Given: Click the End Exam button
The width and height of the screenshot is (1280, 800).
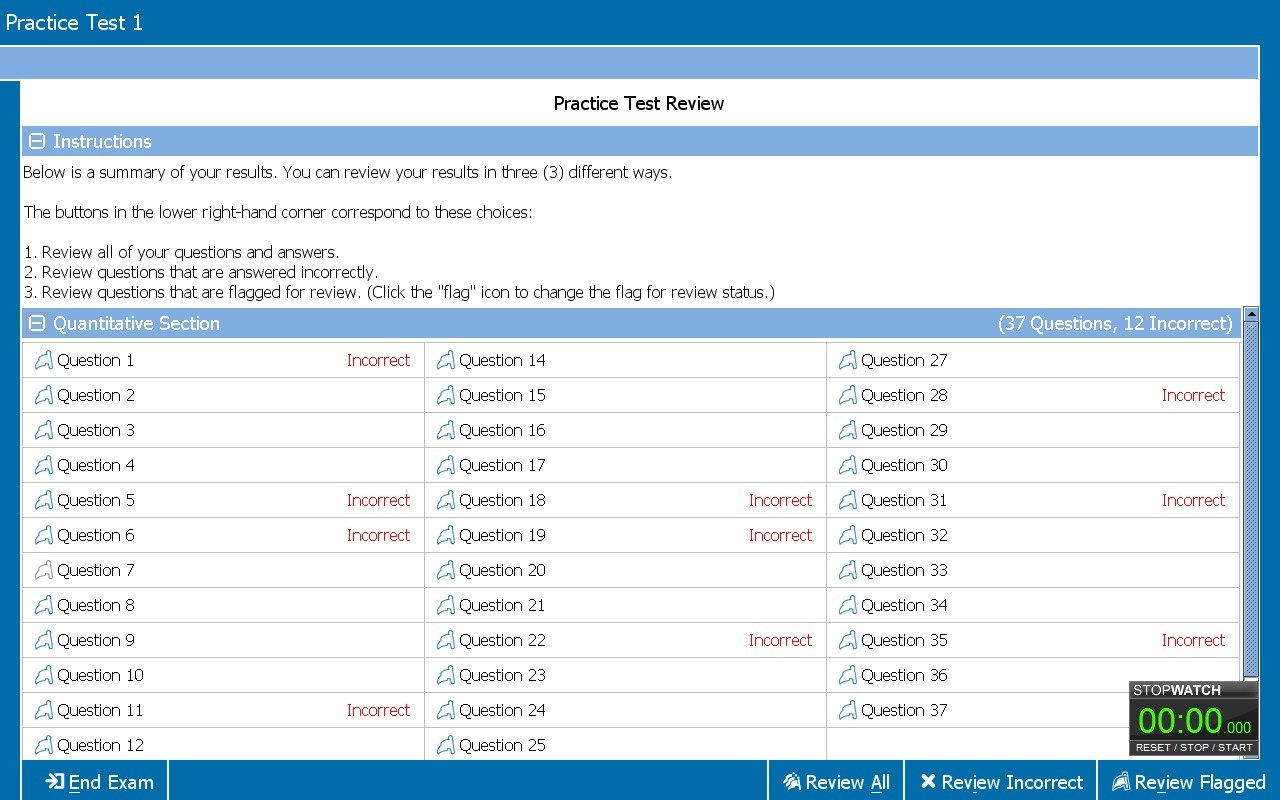Looking at the screenshot, I should coord(100,782).
